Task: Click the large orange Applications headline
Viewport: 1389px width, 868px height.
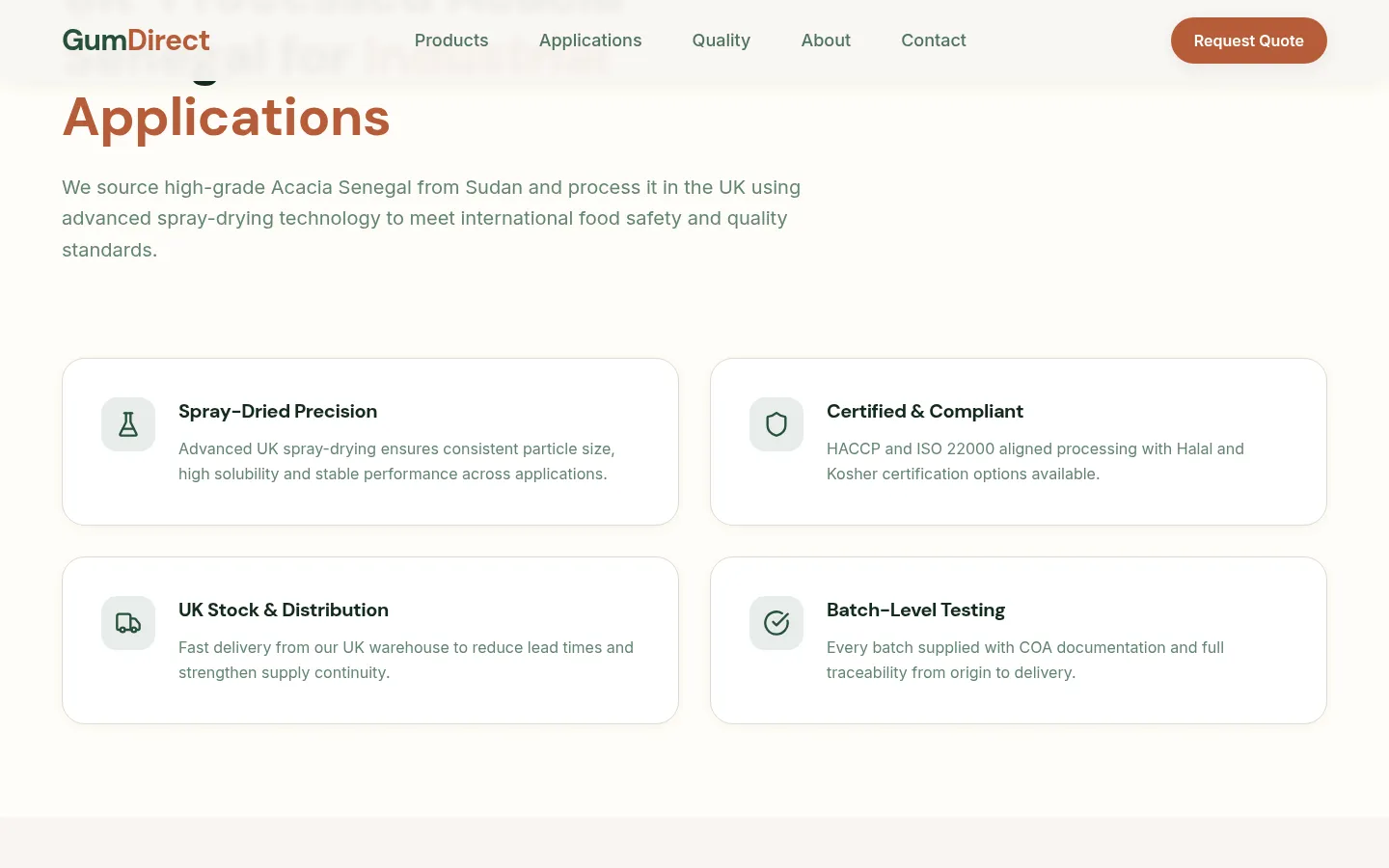Action: pyautogui.click(x=227, y=118)
